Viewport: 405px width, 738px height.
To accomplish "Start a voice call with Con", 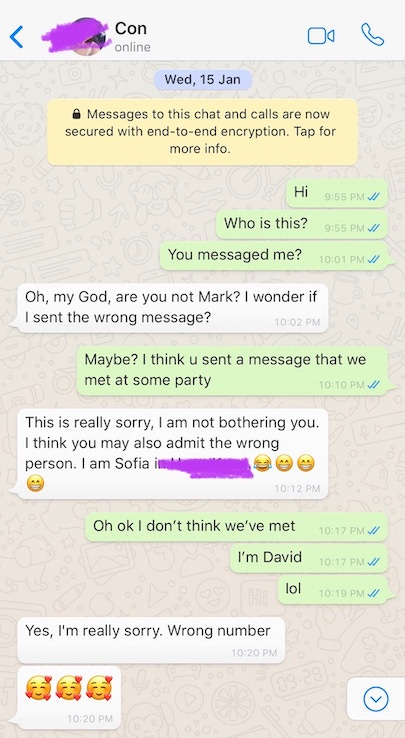I will point(373,35).
